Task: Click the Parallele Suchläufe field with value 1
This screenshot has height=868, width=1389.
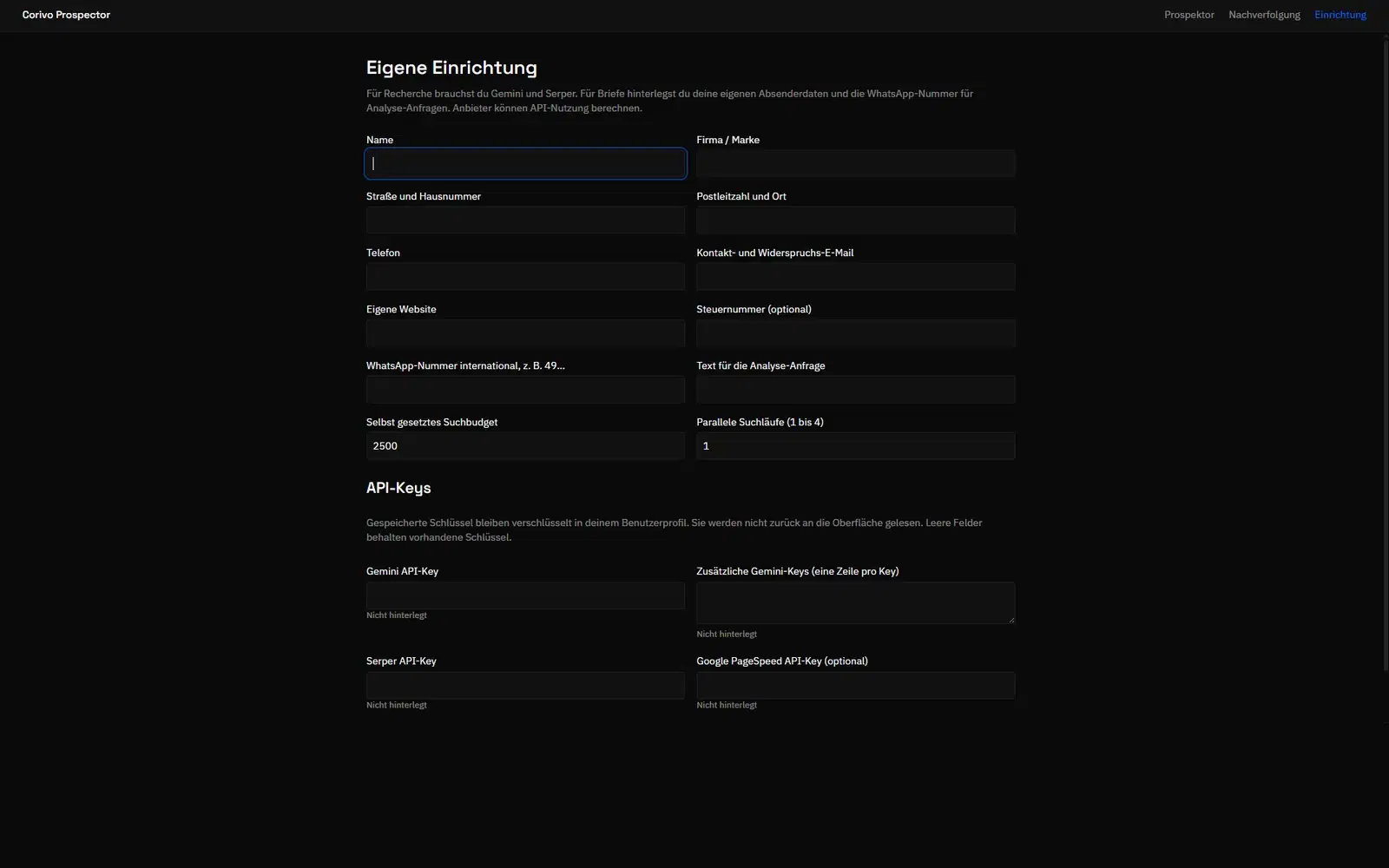Action: [855, 446]
